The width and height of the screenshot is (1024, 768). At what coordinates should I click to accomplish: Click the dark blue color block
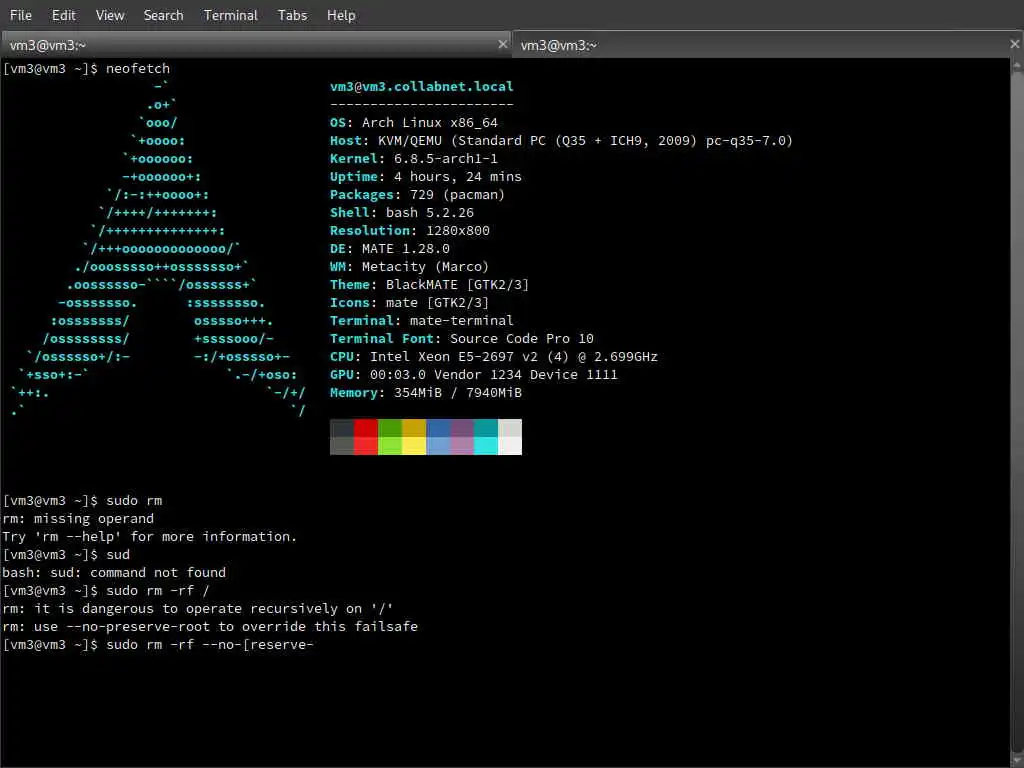coord(438,428)
